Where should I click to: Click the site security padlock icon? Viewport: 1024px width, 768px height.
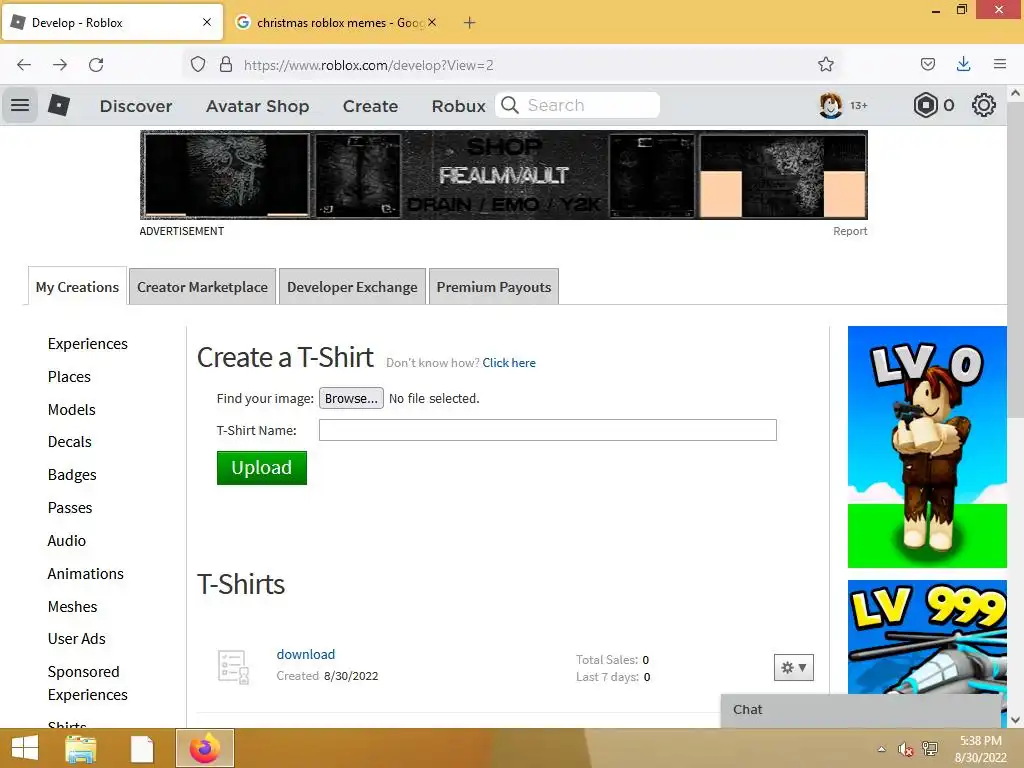pyautogui.click(x=226, y=65)
